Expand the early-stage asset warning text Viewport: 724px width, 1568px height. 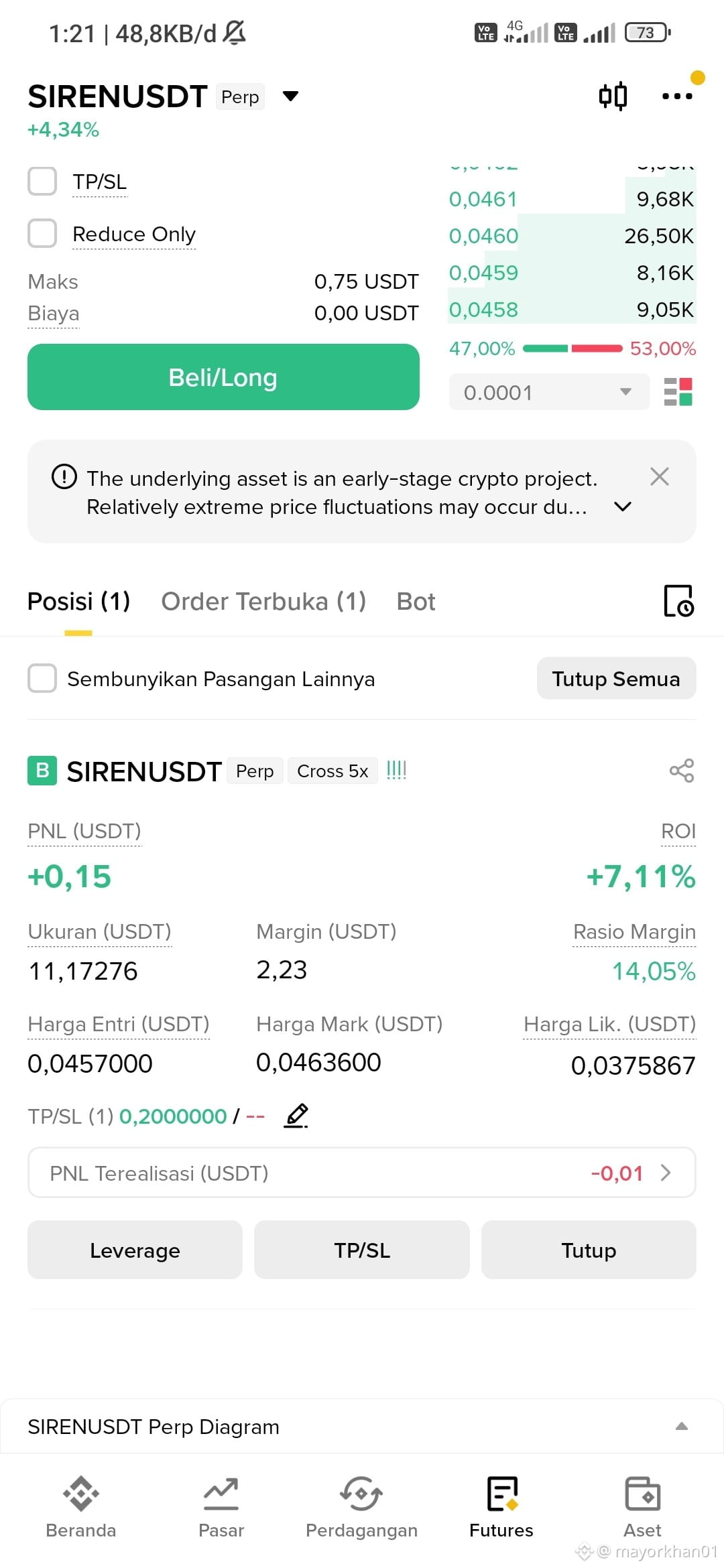tap(623, 507)
